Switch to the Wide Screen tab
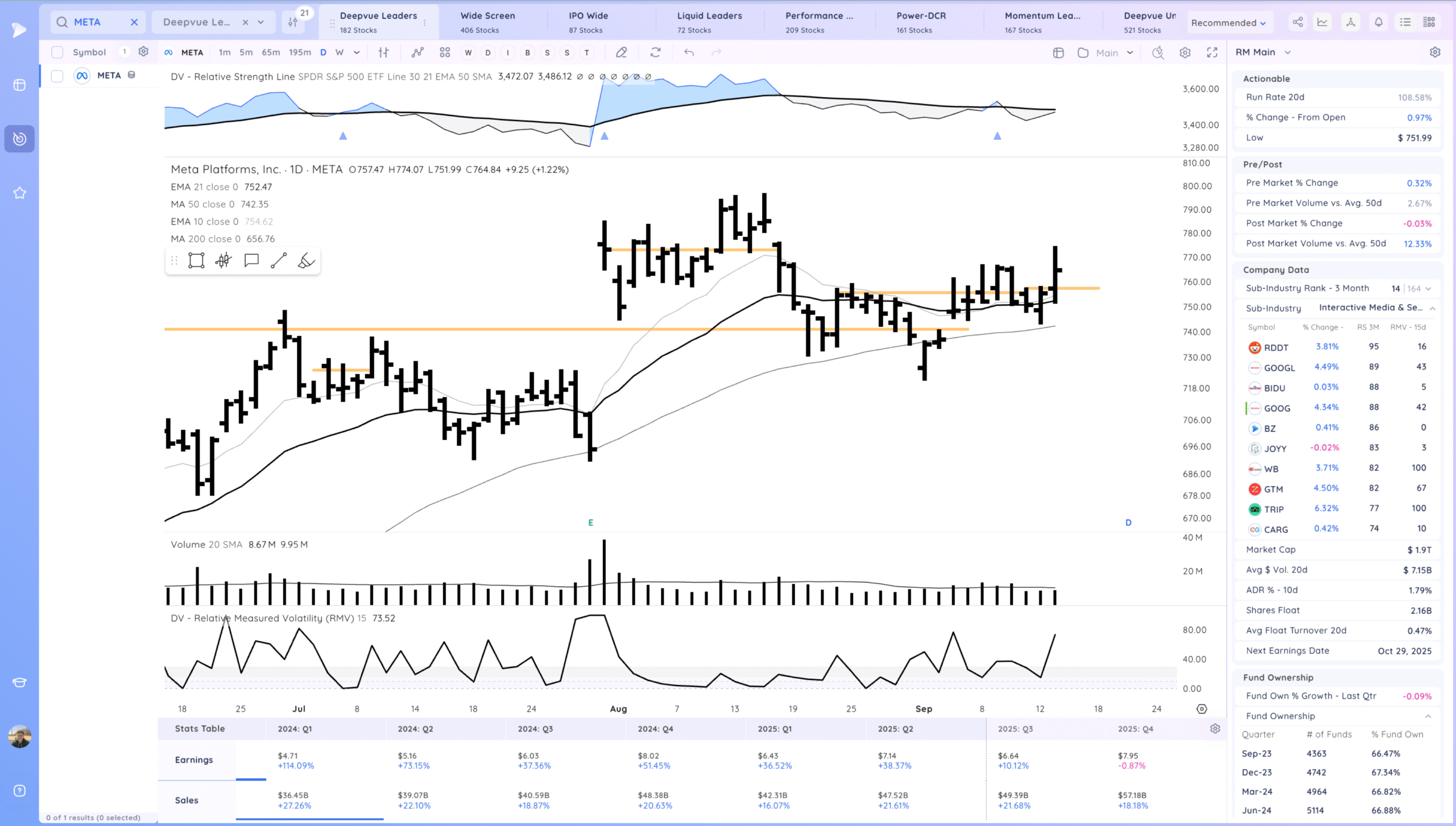This screenshot has height=826, width=1456. tap(487, 22)
